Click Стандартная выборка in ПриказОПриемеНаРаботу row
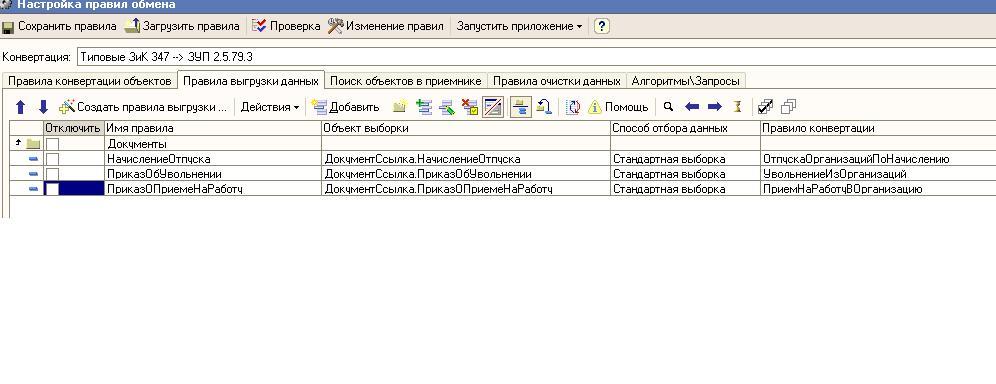Viewport: 996px width, 384px height. click(685, 189)
